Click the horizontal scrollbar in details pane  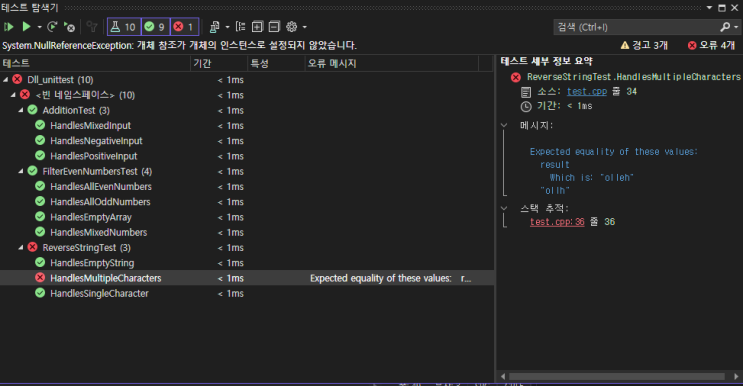click(617, 377)
